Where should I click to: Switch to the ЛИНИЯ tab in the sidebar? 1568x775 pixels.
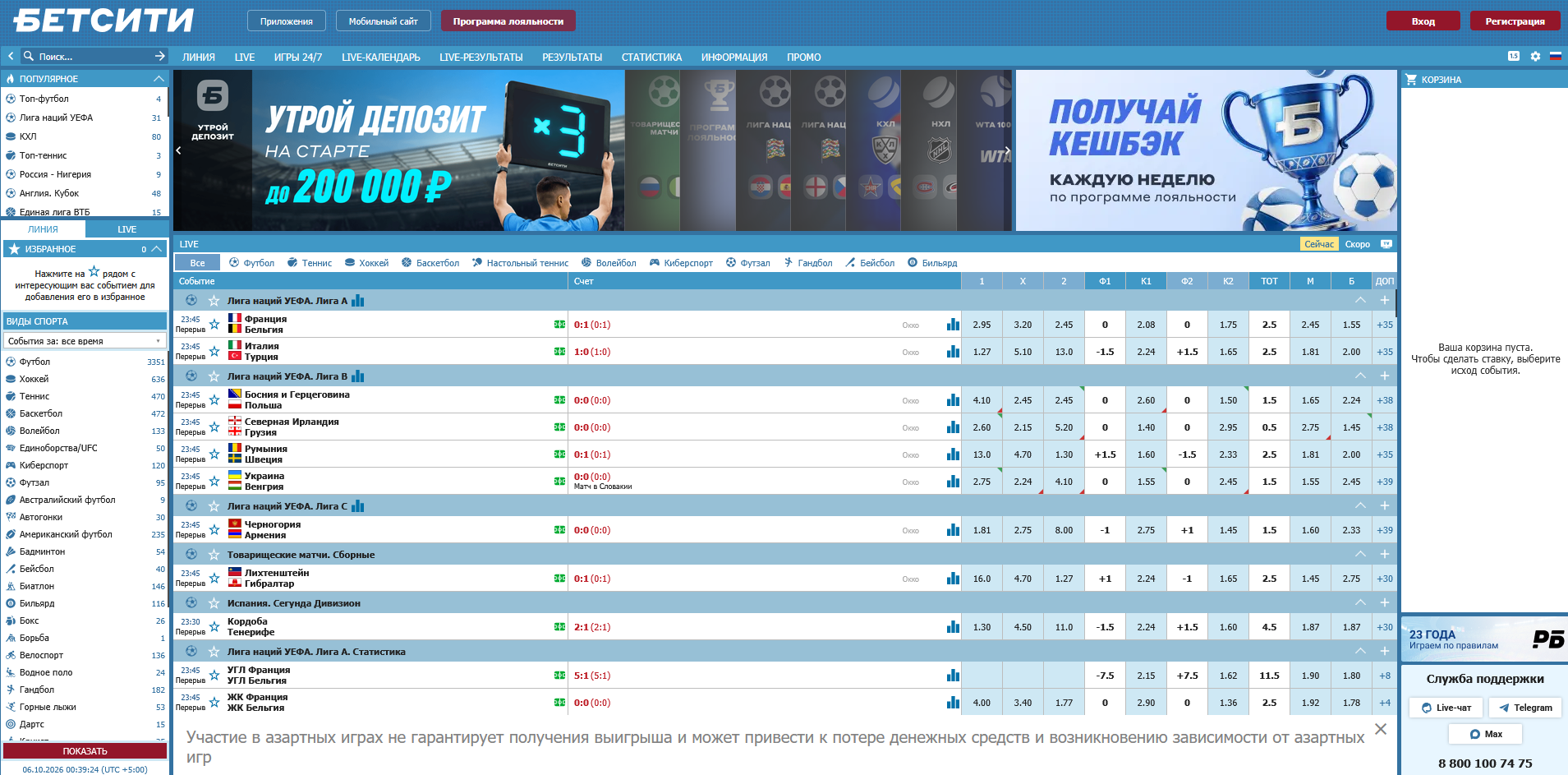(43, 229)
